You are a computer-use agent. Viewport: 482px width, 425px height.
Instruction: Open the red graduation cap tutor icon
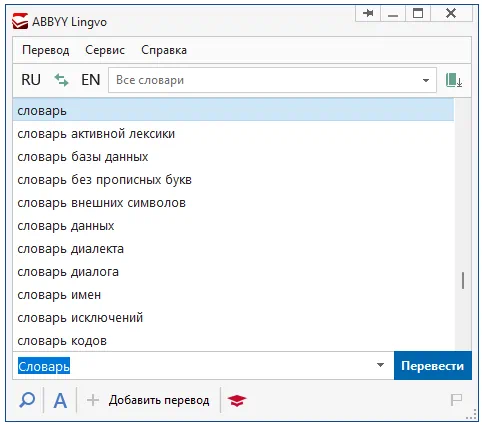point(237,400)
